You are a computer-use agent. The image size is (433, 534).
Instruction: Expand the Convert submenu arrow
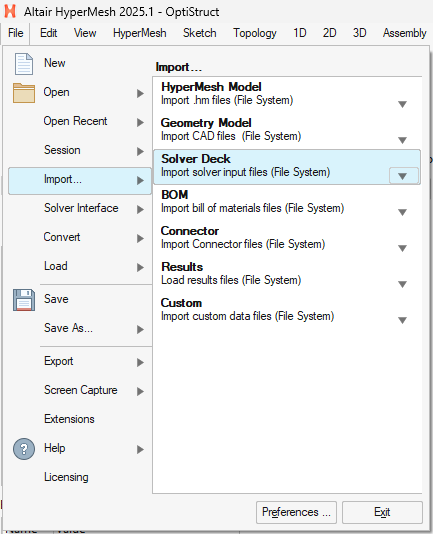140,238
